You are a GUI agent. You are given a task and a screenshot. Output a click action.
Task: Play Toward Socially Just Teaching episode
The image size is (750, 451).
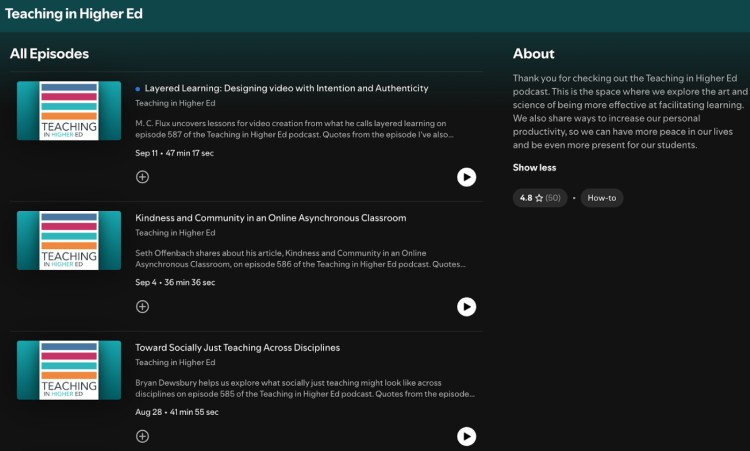point(466,436)
